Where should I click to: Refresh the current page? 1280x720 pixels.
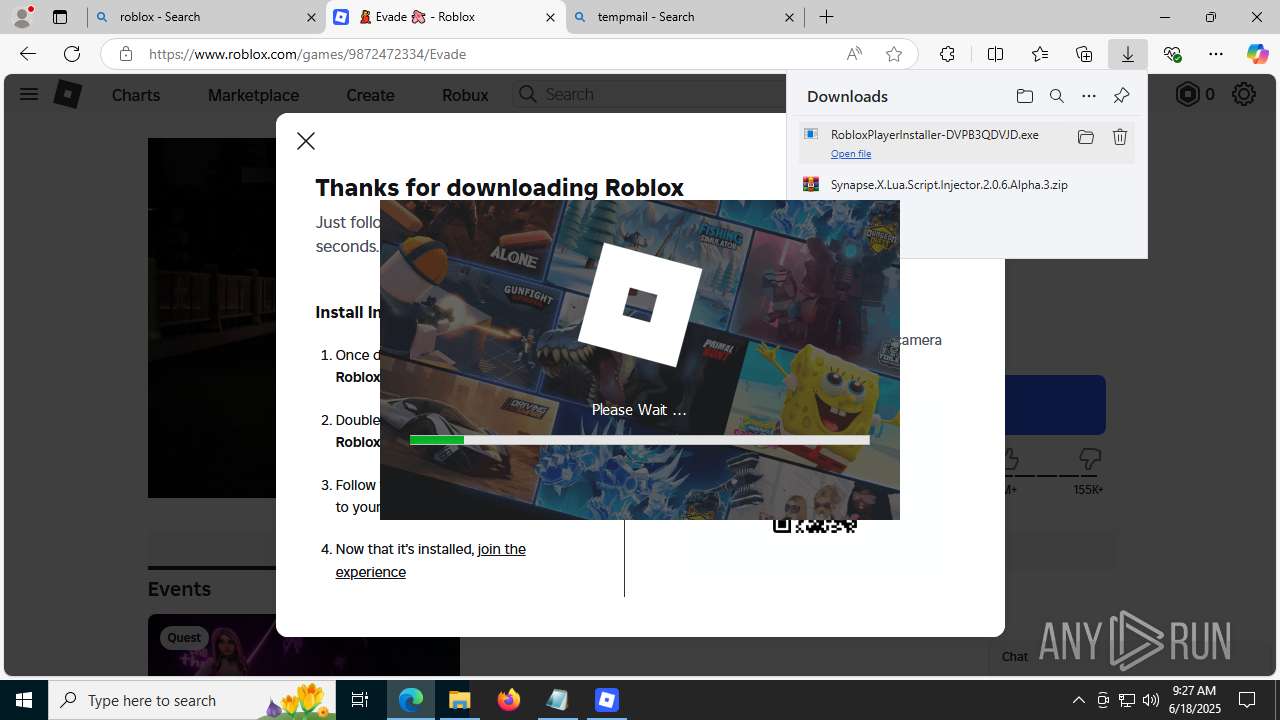click(x=72, y=54)
